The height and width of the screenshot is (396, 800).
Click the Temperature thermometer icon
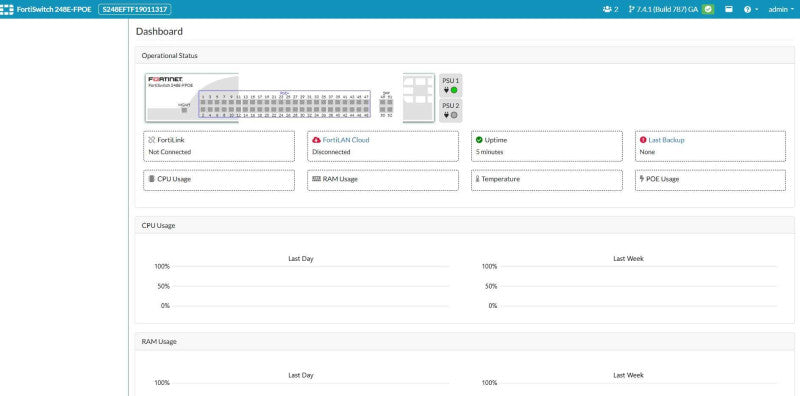[478, 179]
